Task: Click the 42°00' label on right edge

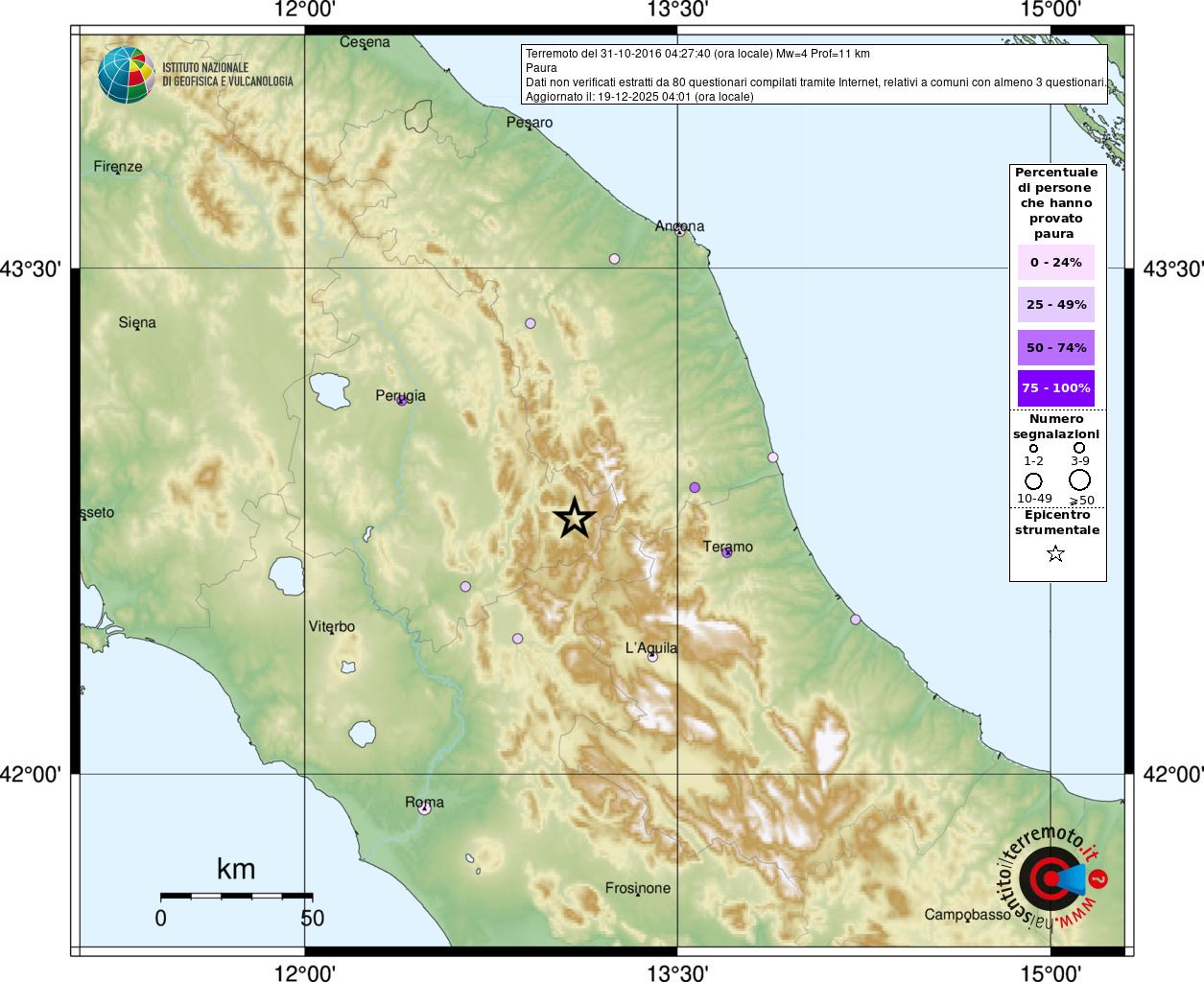Action: click(x=1172, y=774)
